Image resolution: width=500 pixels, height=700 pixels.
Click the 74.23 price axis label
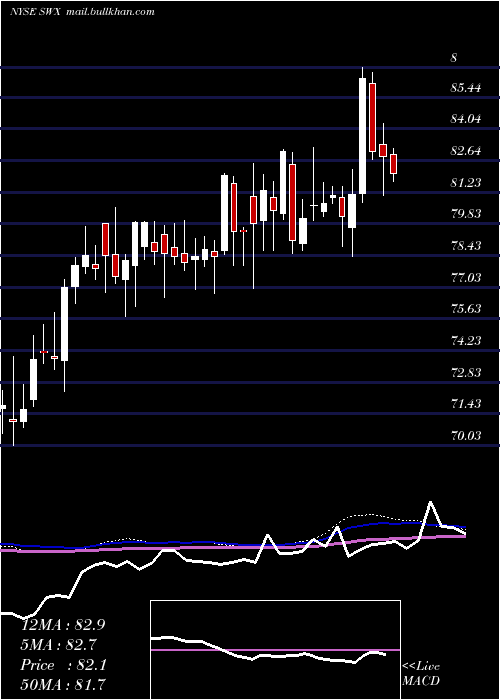pyautogui.click(x=466, y=341)
